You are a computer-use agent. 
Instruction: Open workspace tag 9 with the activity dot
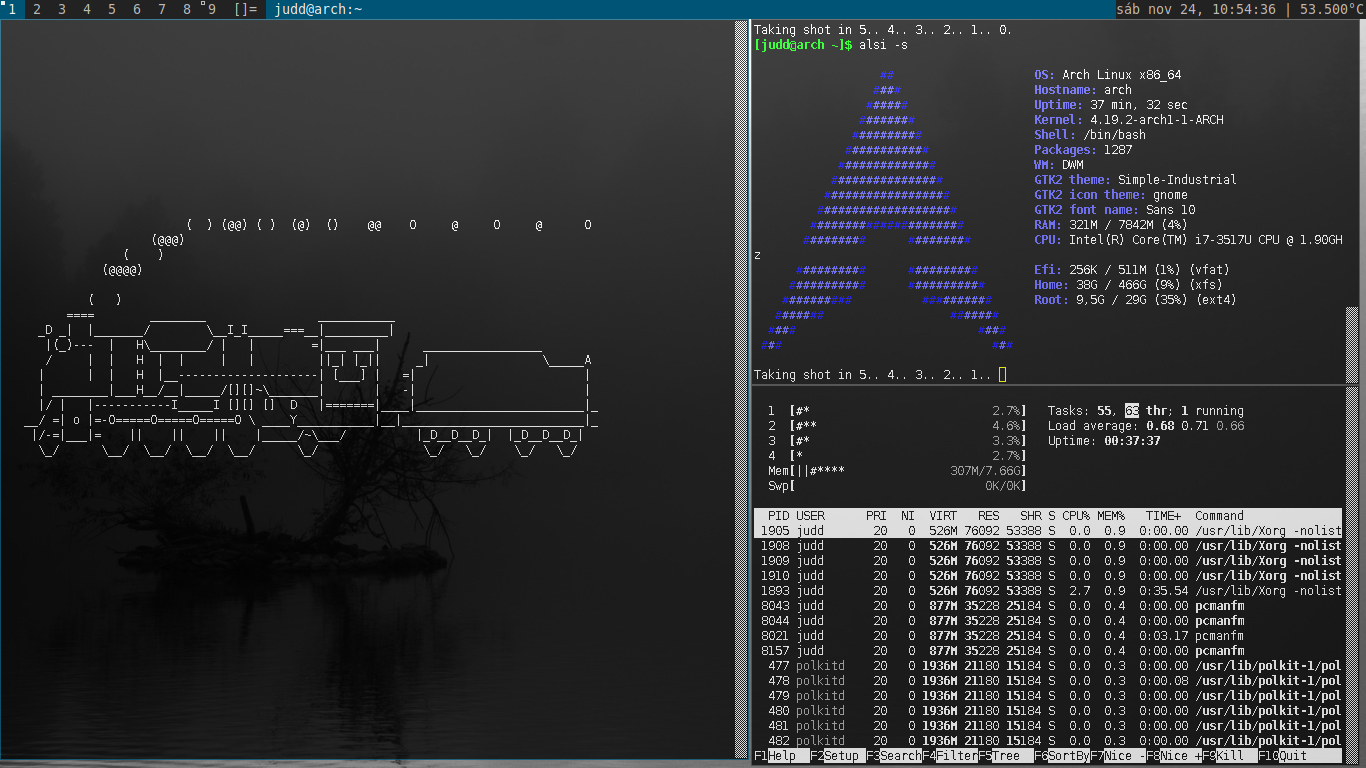point(211,10)
